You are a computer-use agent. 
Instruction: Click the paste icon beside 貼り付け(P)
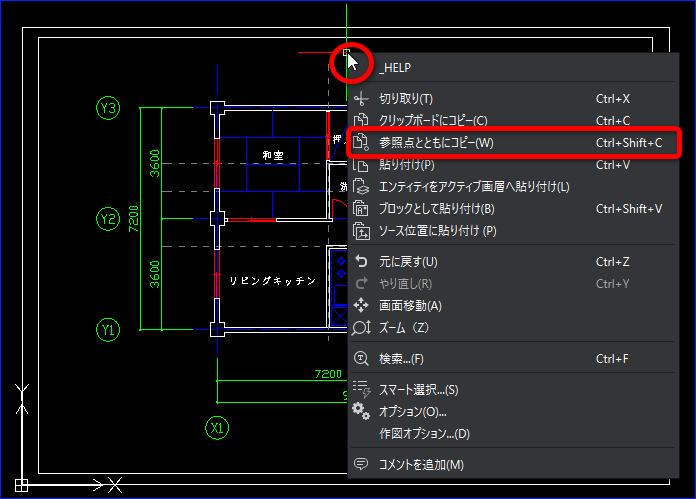[361, 165]
